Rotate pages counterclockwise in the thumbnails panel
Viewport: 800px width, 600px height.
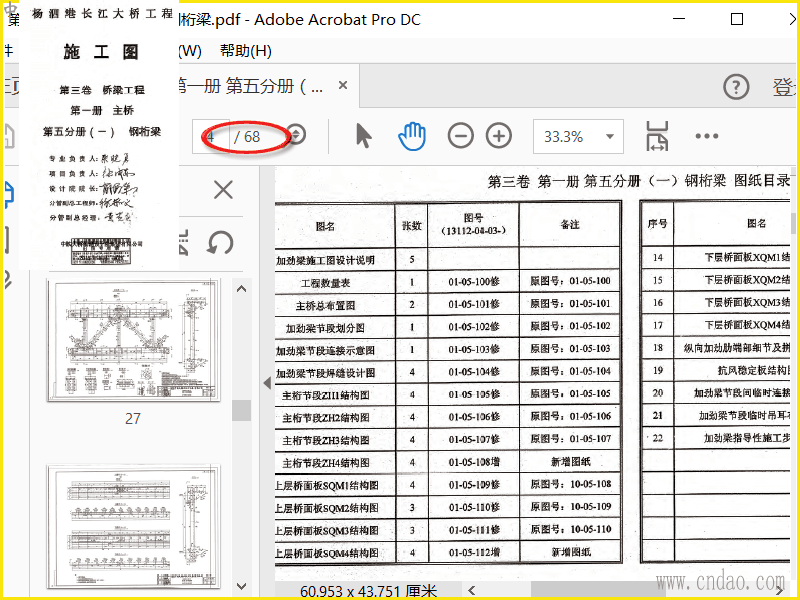[220, 242]
